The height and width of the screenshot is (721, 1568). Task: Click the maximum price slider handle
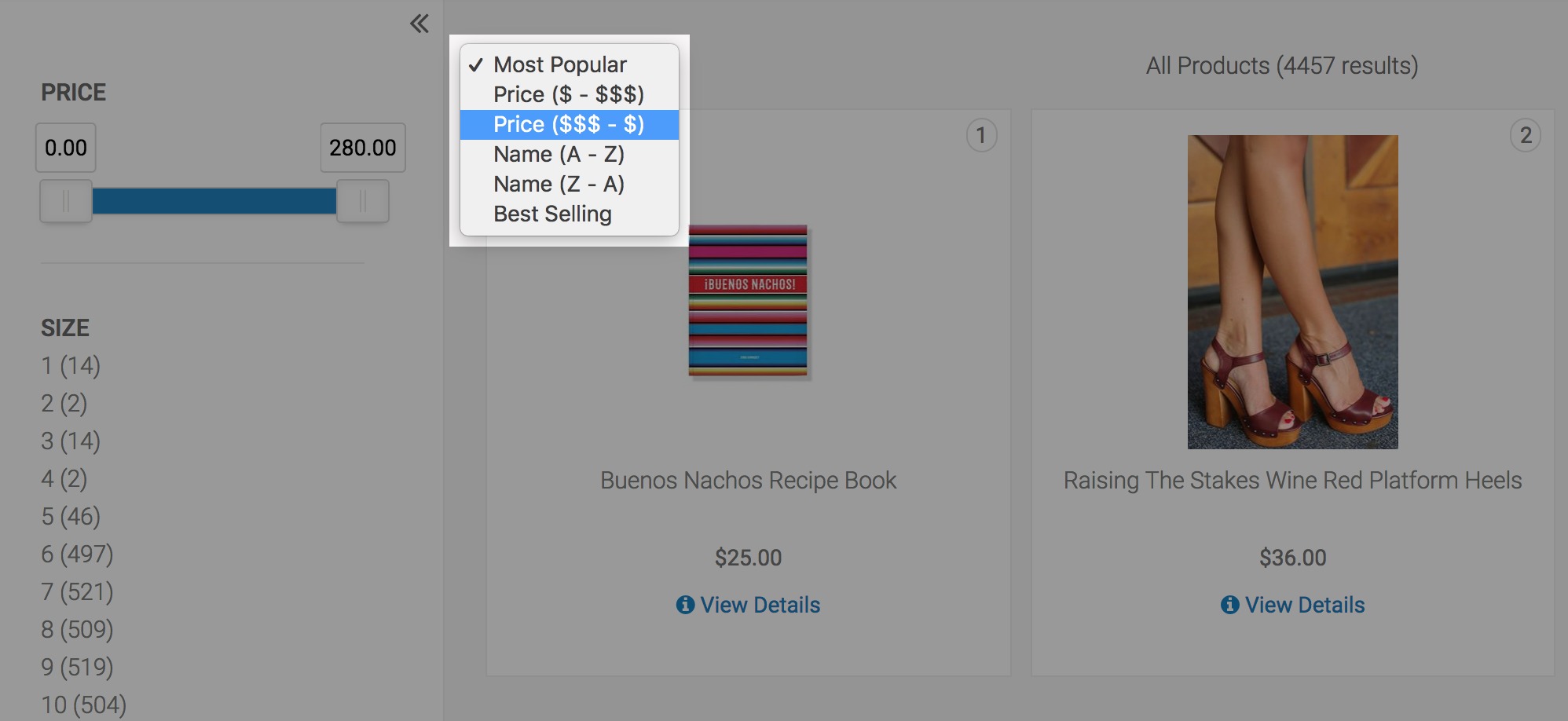click(362, 201)
